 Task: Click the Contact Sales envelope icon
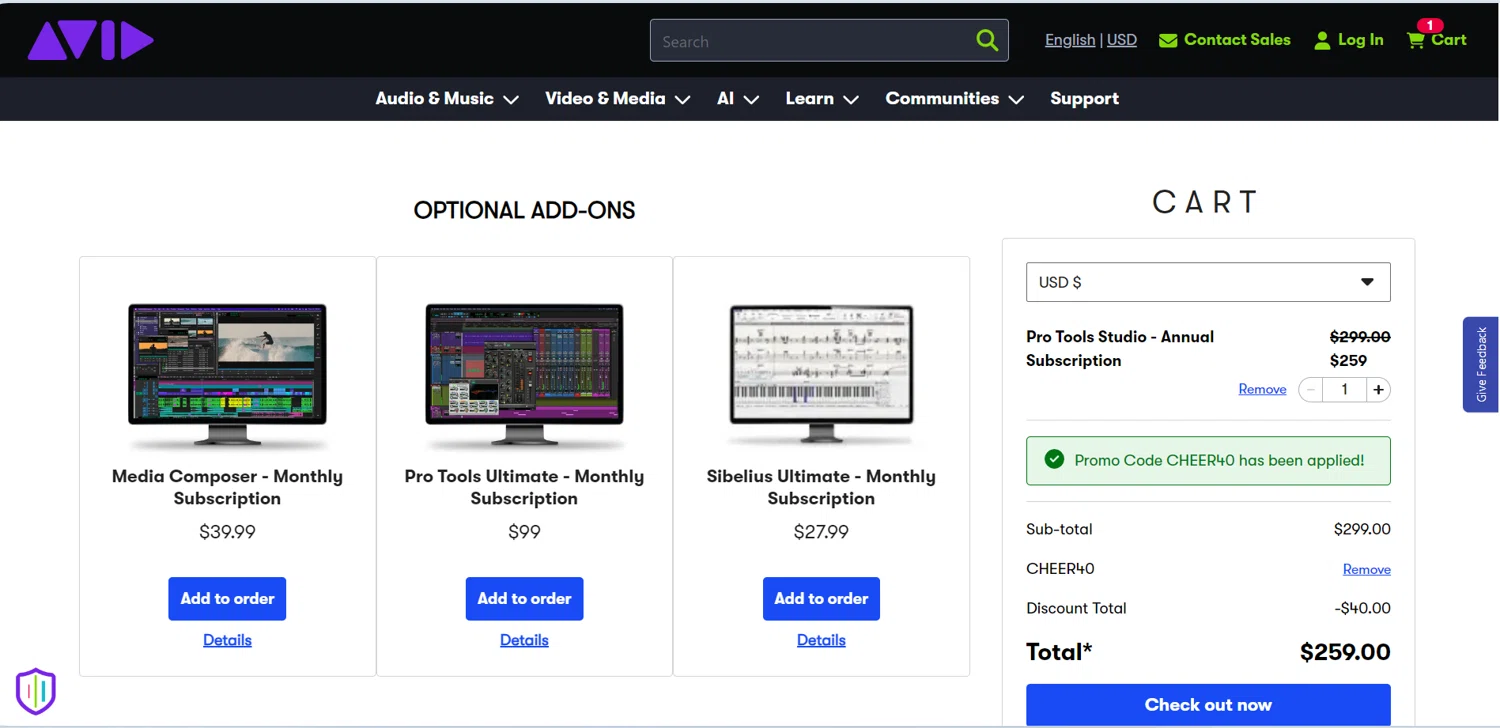1167,40
